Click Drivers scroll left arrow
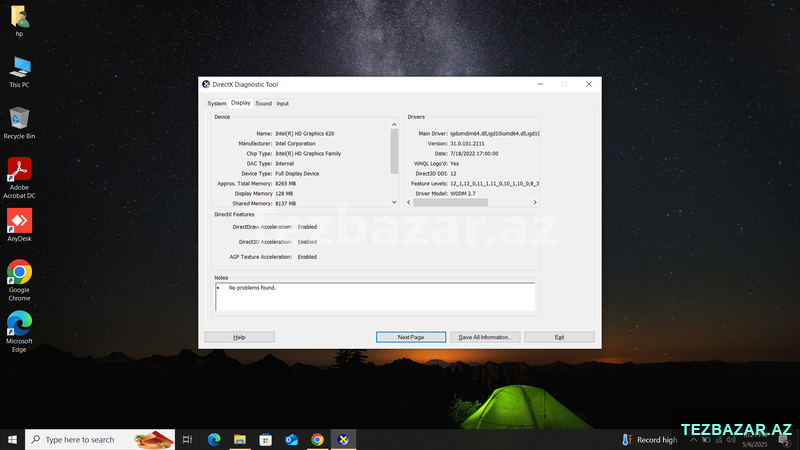The image size is (800, 450). [x=409, y=203]
